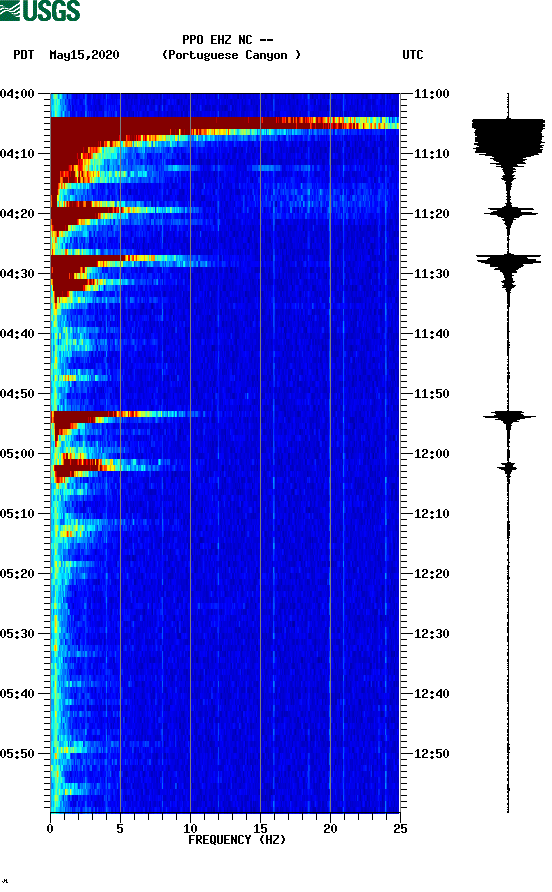
Task: Click the '05:40' PDT time label
Action: 17,694
